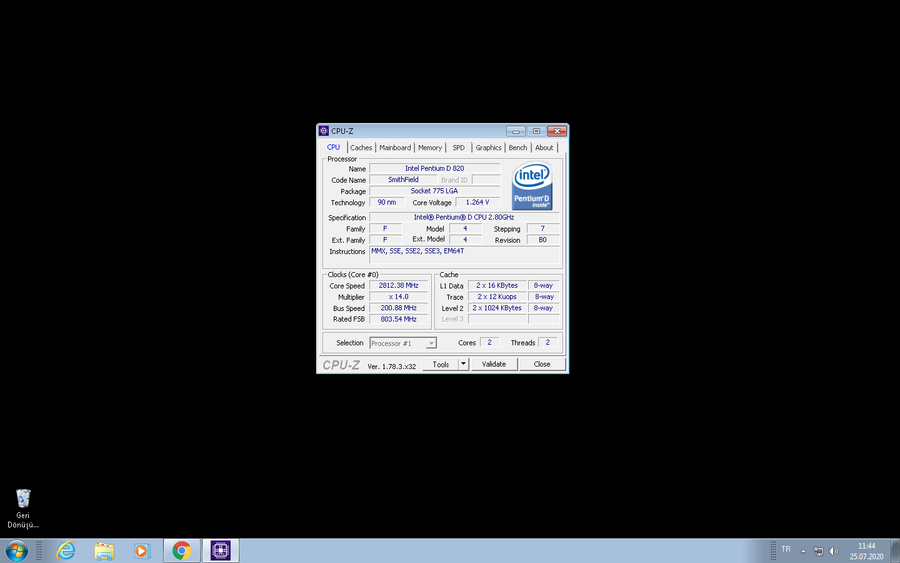Click the Instructions field MMX, SSE list
The image size is (900, 563).
[x=464, y=255]
